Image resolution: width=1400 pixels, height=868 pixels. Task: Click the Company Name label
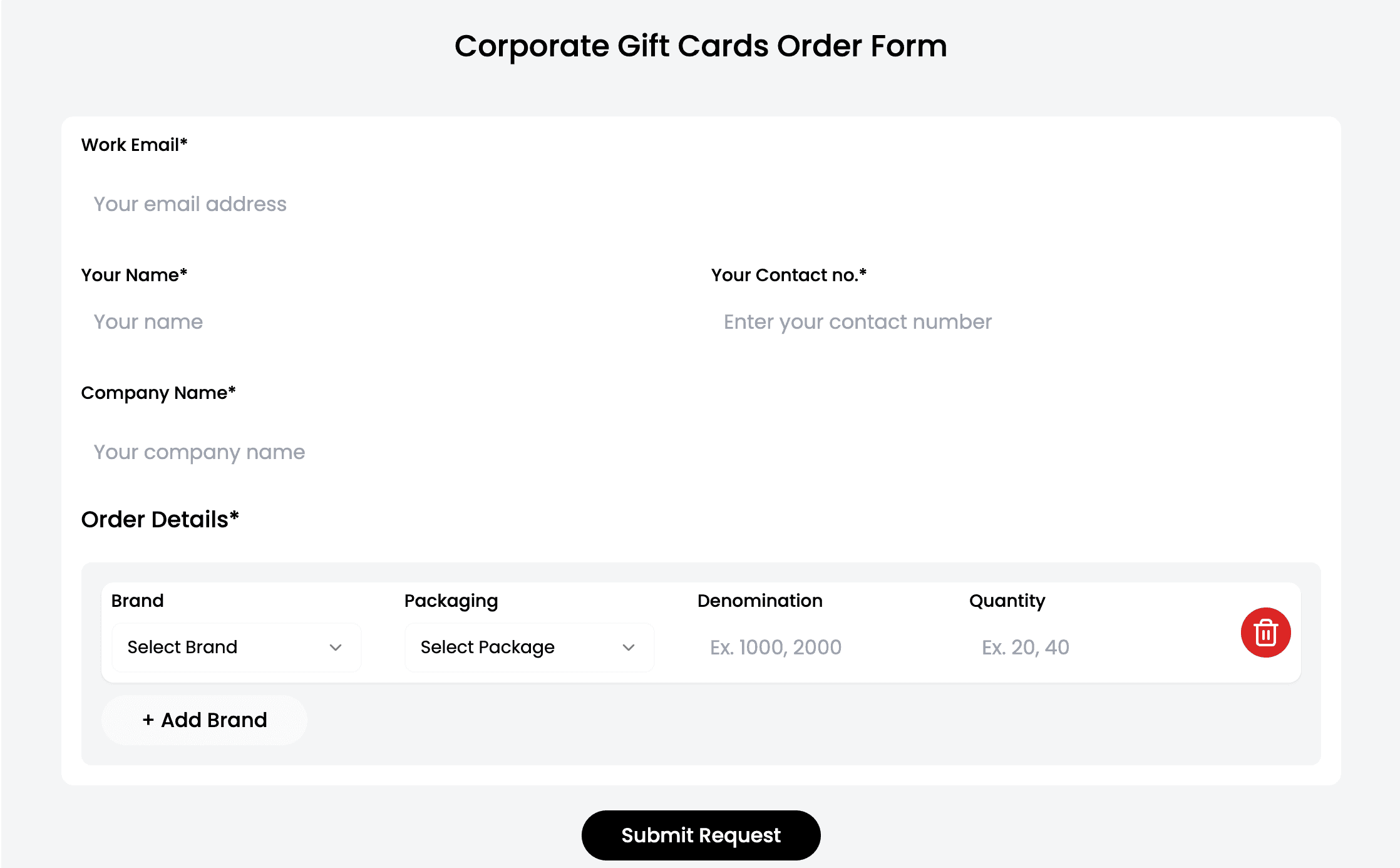click(158, 393)
